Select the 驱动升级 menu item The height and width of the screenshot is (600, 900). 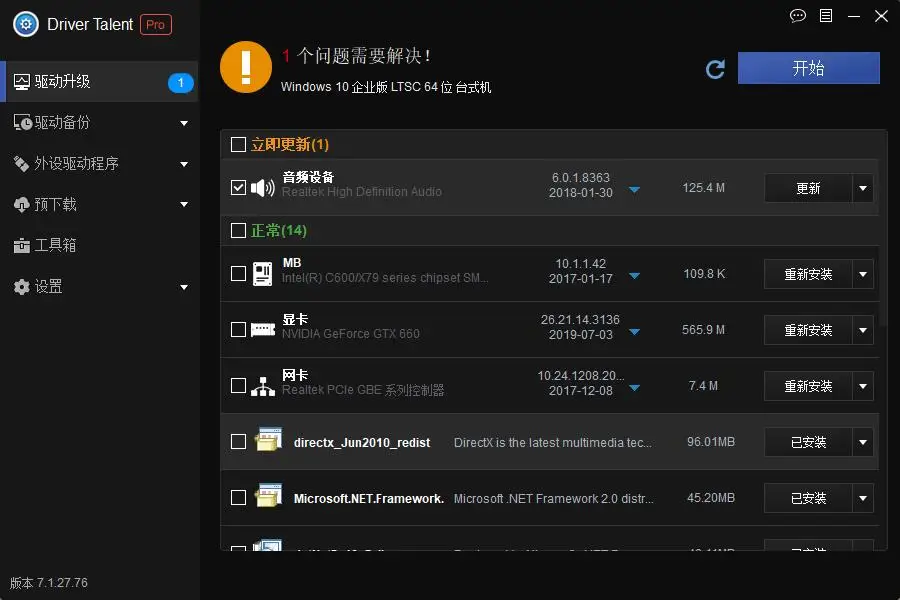point(99,82)
